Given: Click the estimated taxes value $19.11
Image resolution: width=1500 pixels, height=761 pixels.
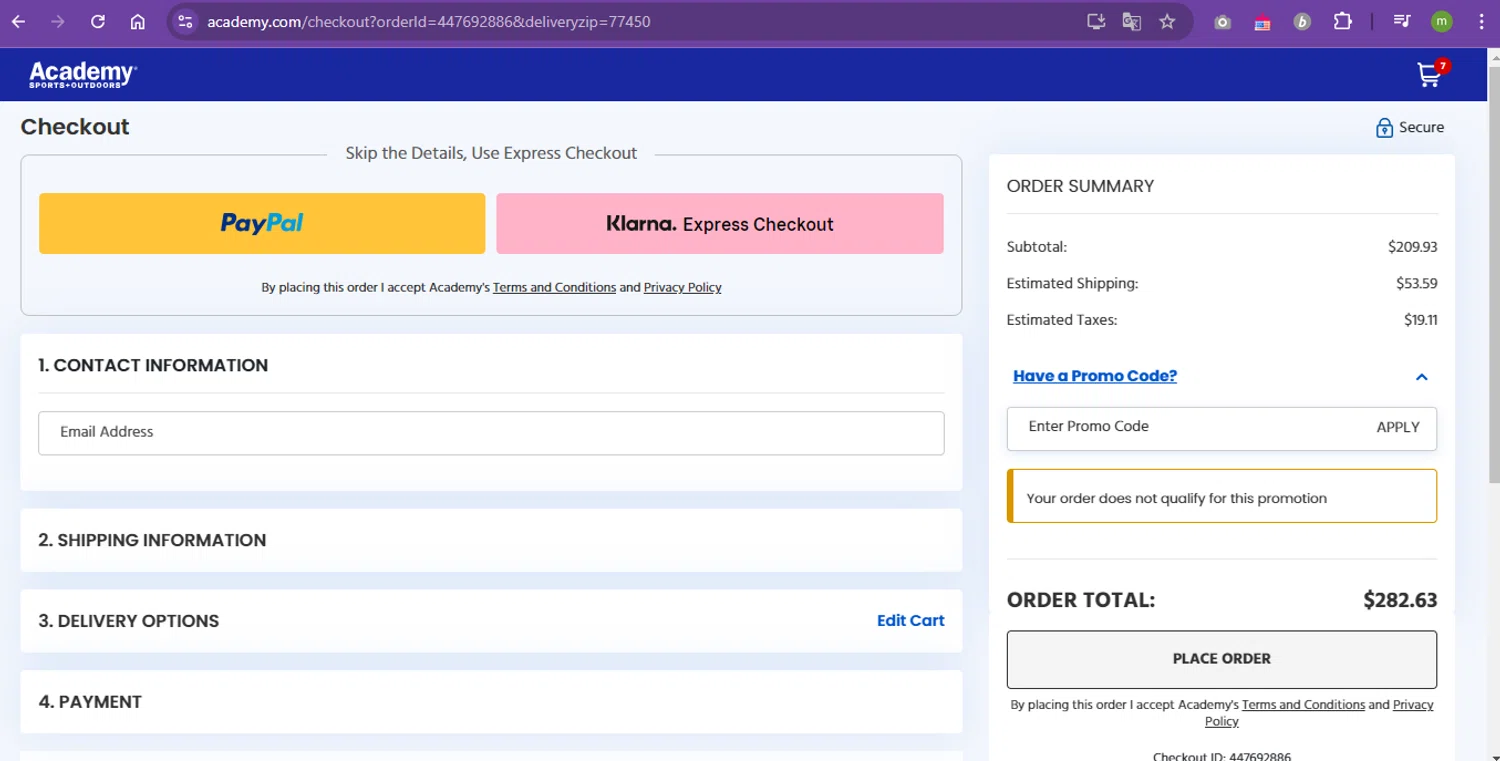Looking at the screenshot, I should coord(1420,321).
